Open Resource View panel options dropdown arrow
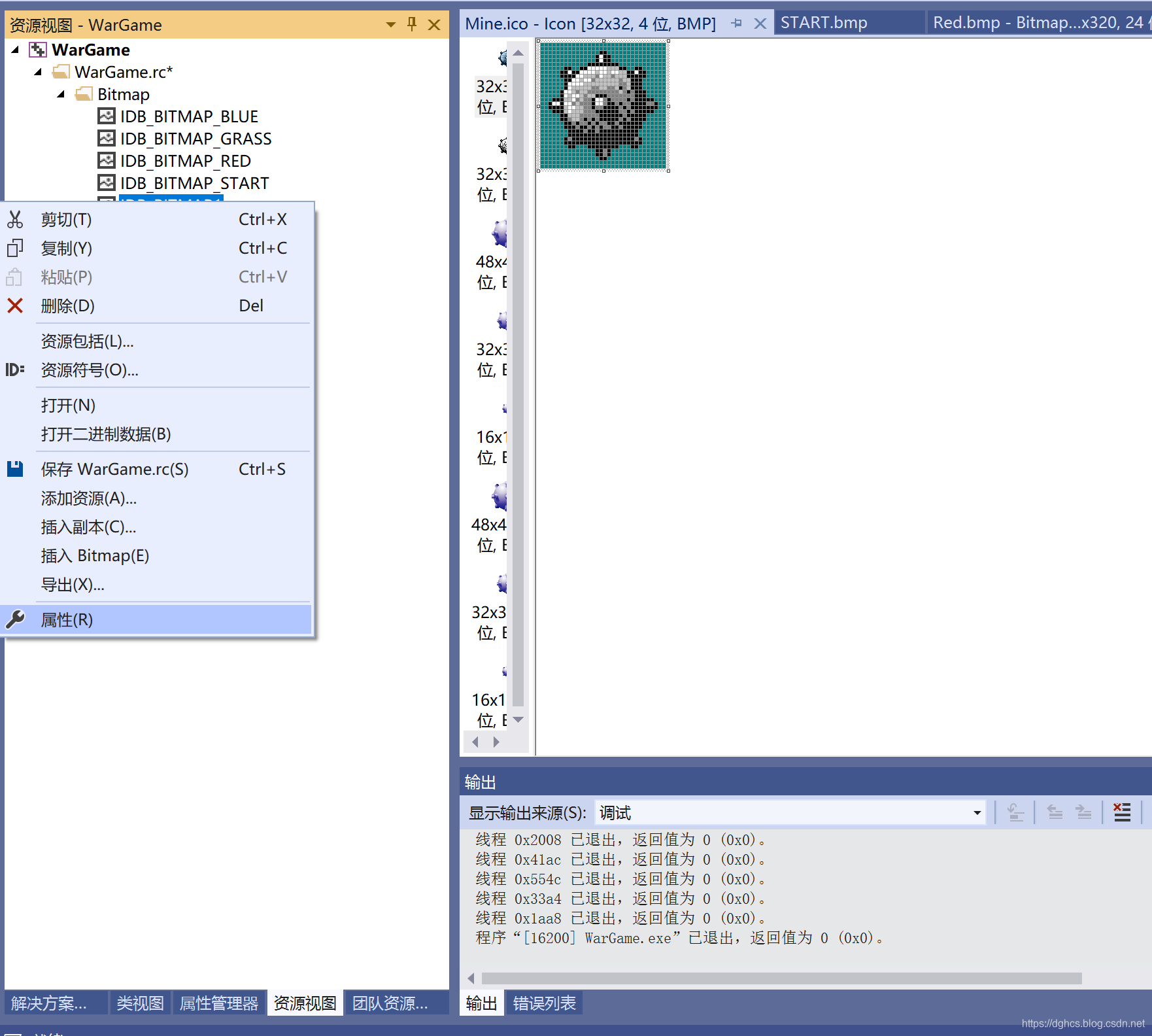The height and width of the screenshot is (1036, 1152). (x=391, y=25)
